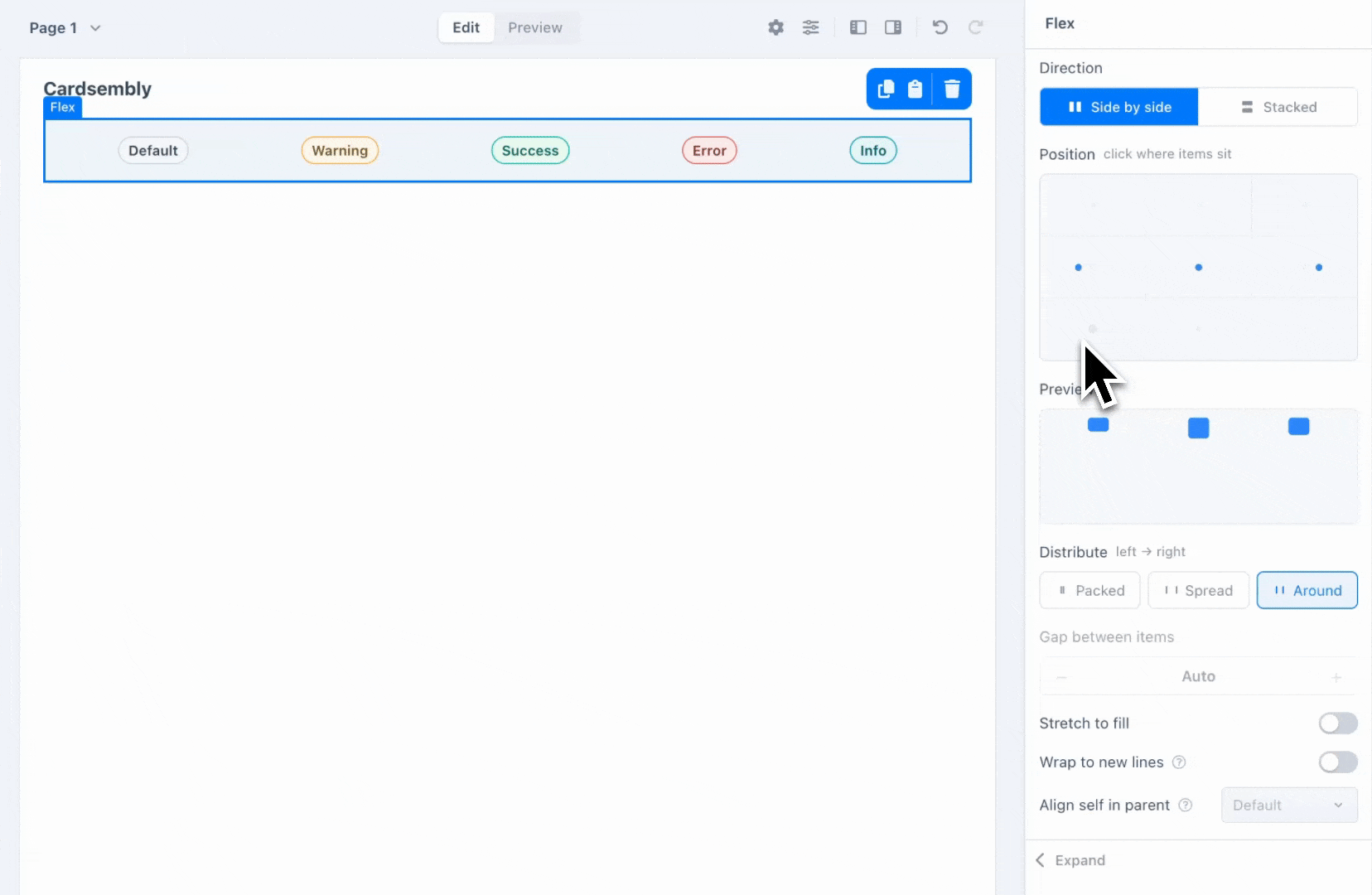Click the Distribute label
This screenshot has height=895, width=1372.
(1073, 552)
